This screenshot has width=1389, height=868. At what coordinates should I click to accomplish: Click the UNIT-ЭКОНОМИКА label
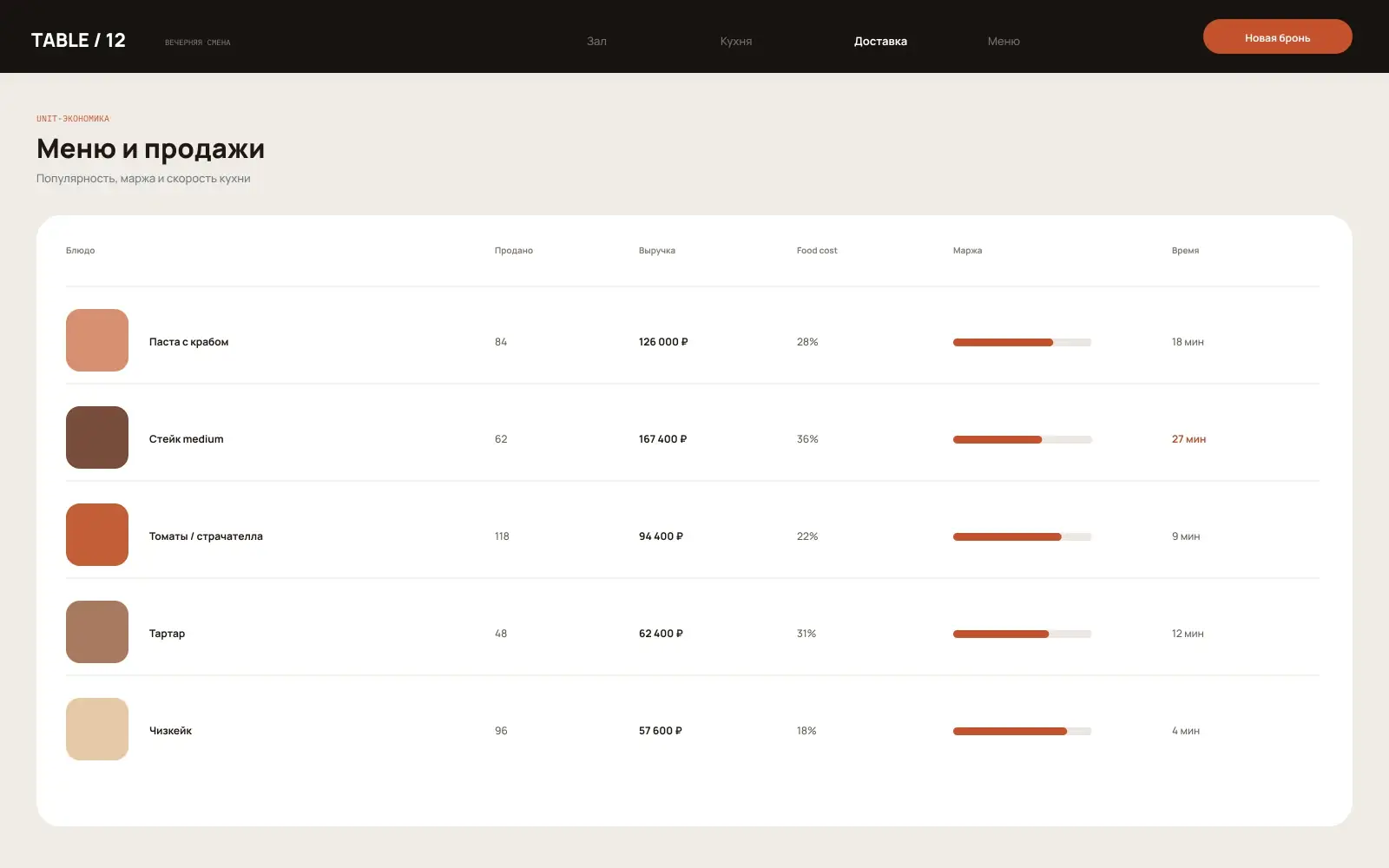73,118
